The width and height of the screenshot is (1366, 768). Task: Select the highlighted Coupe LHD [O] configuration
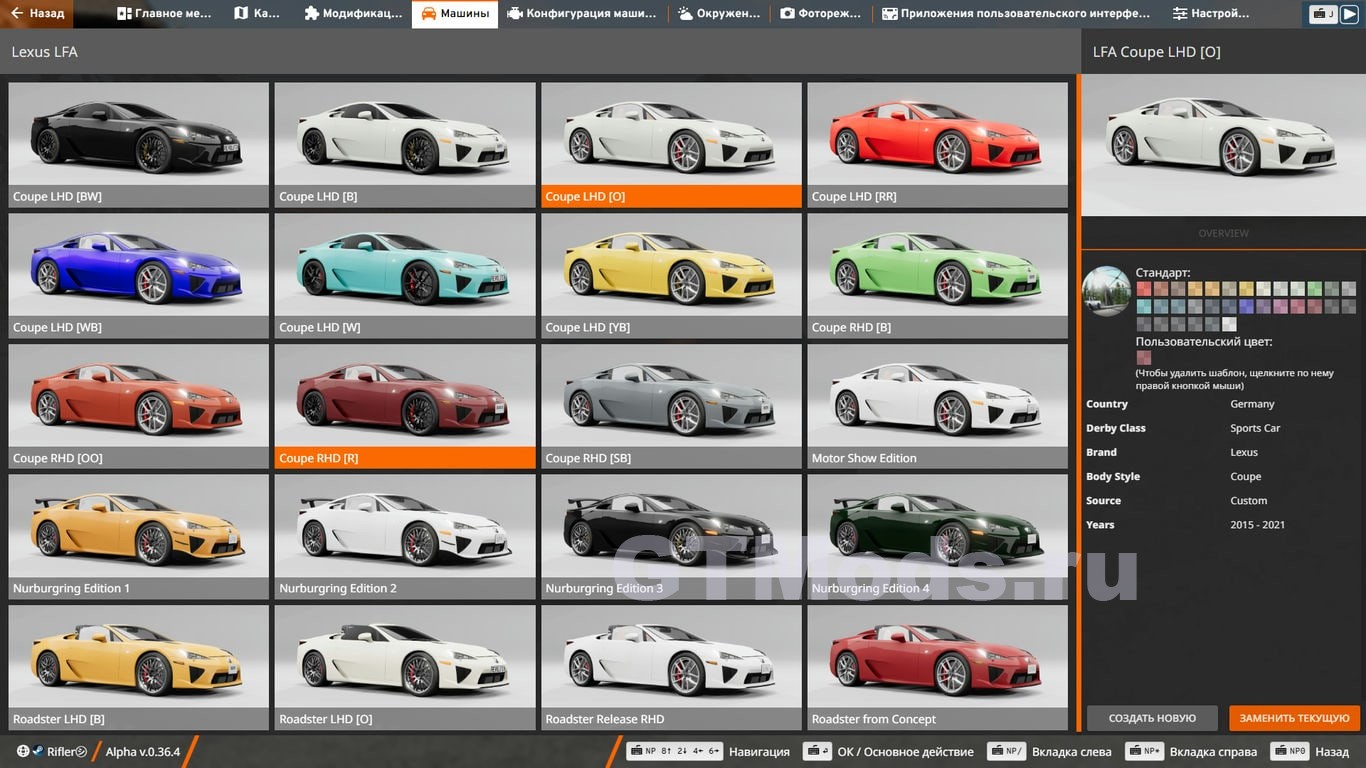(x=671, y=145)
